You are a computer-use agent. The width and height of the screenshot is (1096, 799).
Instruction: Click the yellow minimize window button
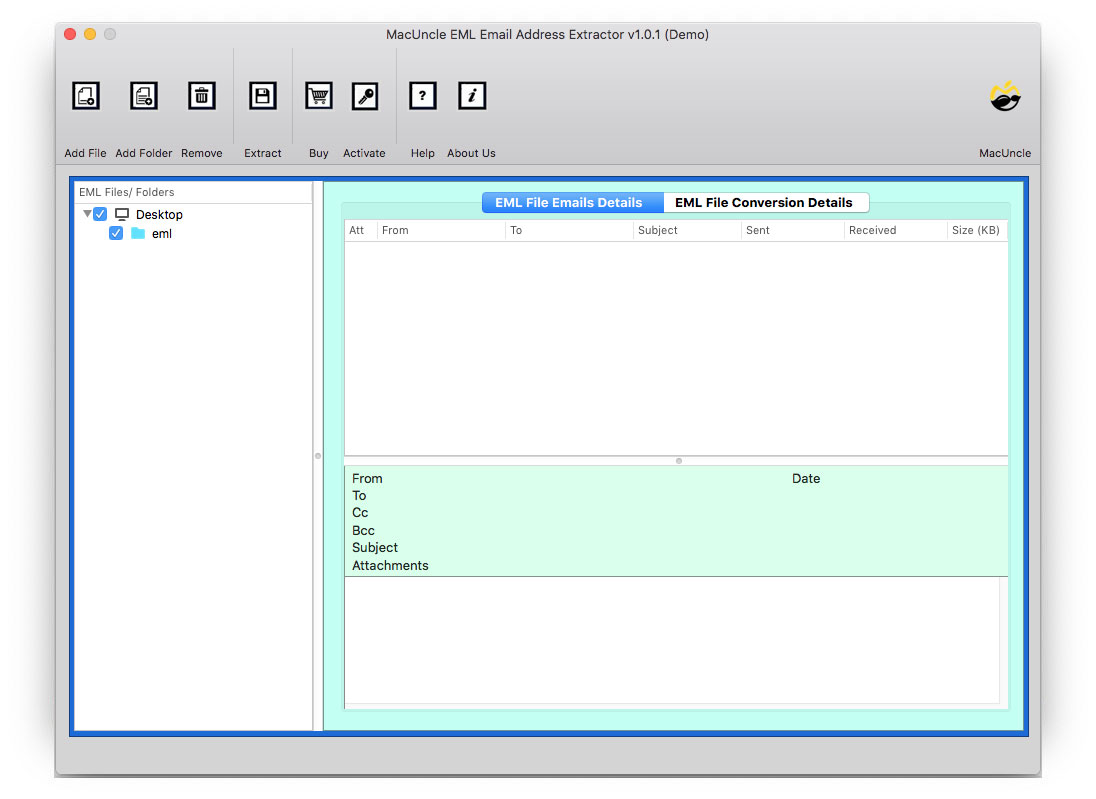tap(90, 34)
